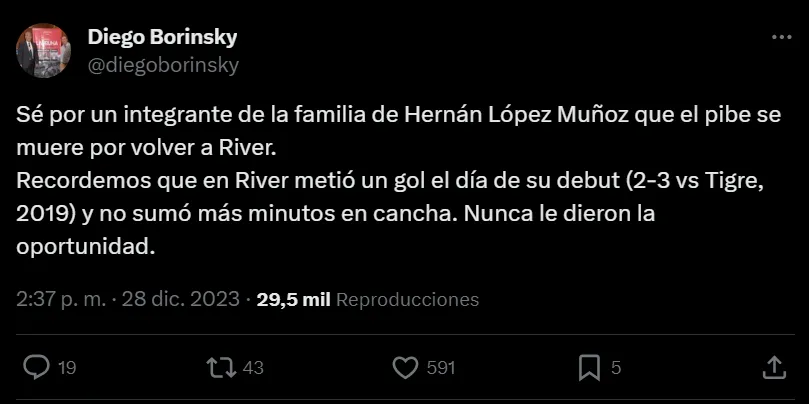Click the word 'oportunidad.' ending the tweet
The height and width of the screenshot is (404, 809).
click(x=87, y=248)
